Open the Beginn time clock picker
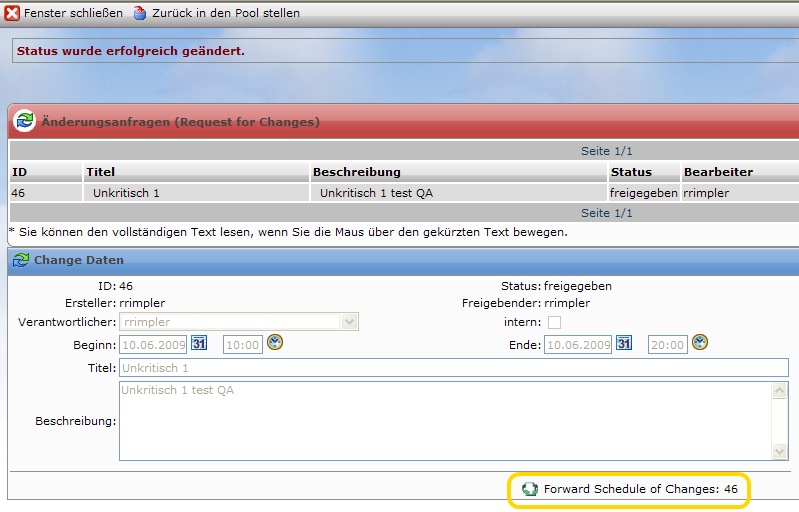This screenshot has height=512, width=799. [275, 343]
